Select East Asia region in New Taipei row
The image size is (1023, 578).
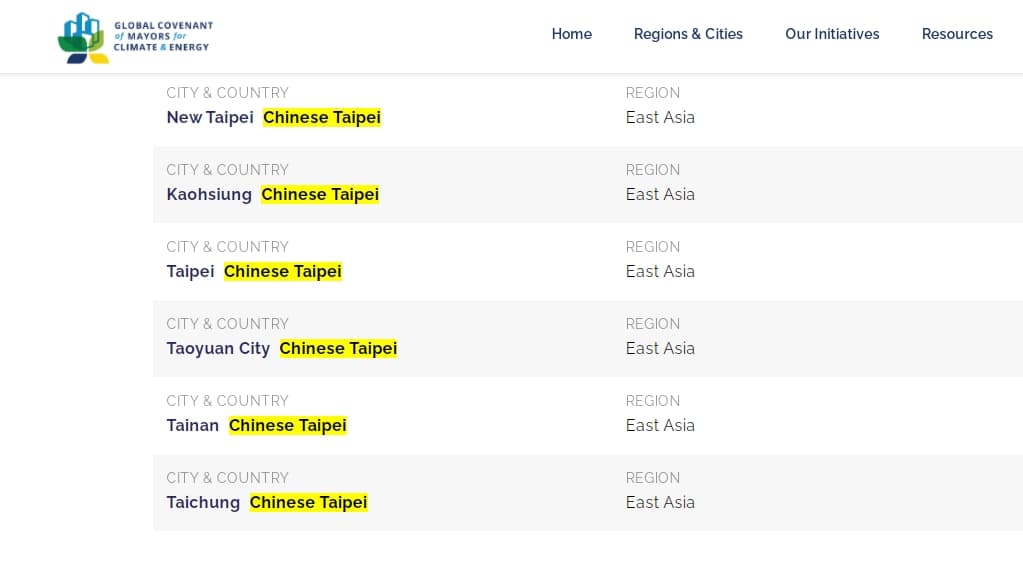click(x=660, y=117)
